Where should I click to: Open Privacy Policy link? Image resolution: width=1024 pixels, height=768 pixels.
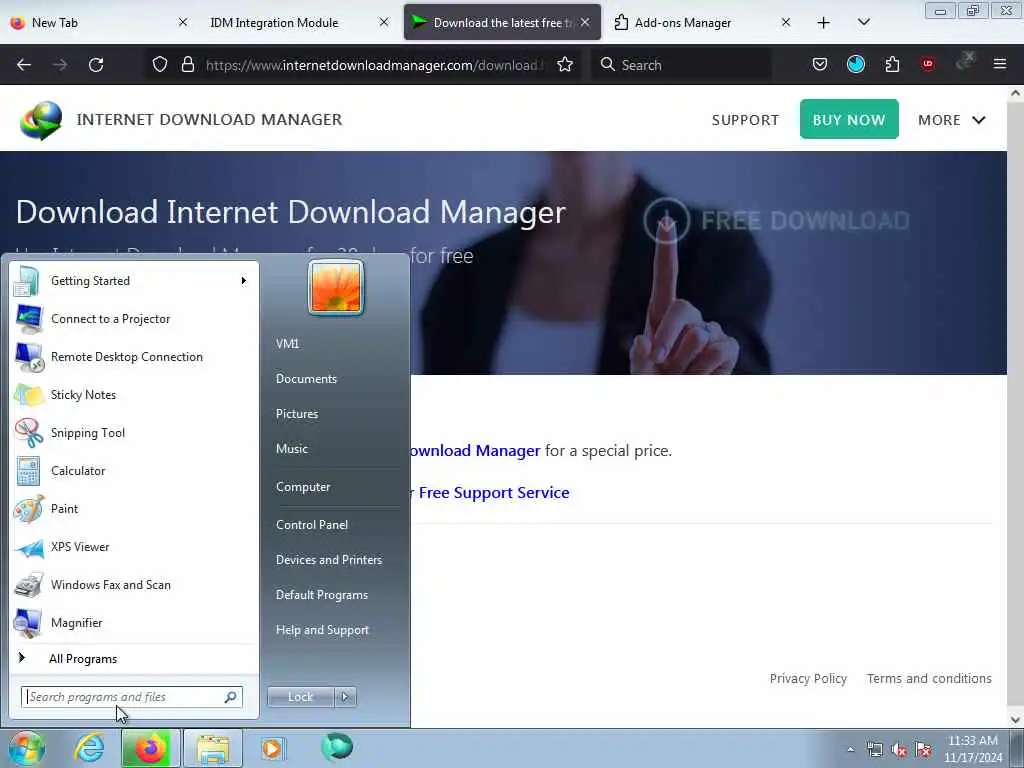pyautogui.click(x=808, y=679)
